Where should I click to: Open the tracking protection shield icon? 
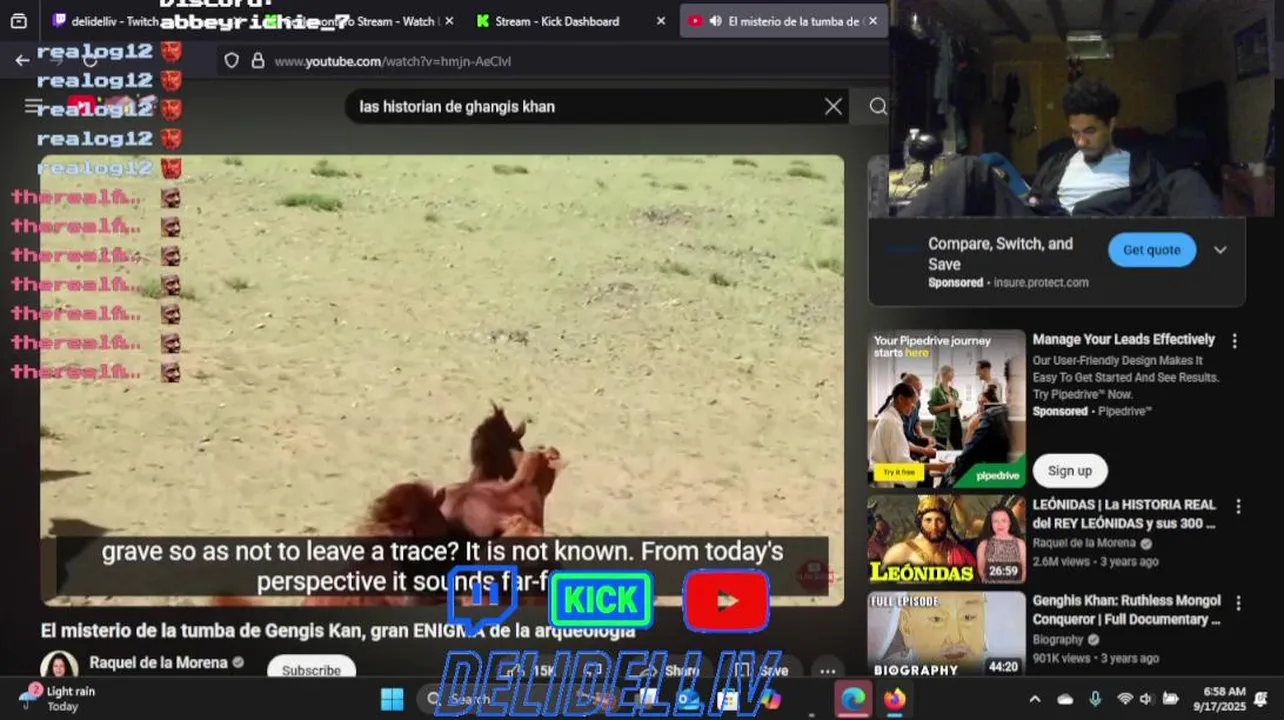pos(232,61)
